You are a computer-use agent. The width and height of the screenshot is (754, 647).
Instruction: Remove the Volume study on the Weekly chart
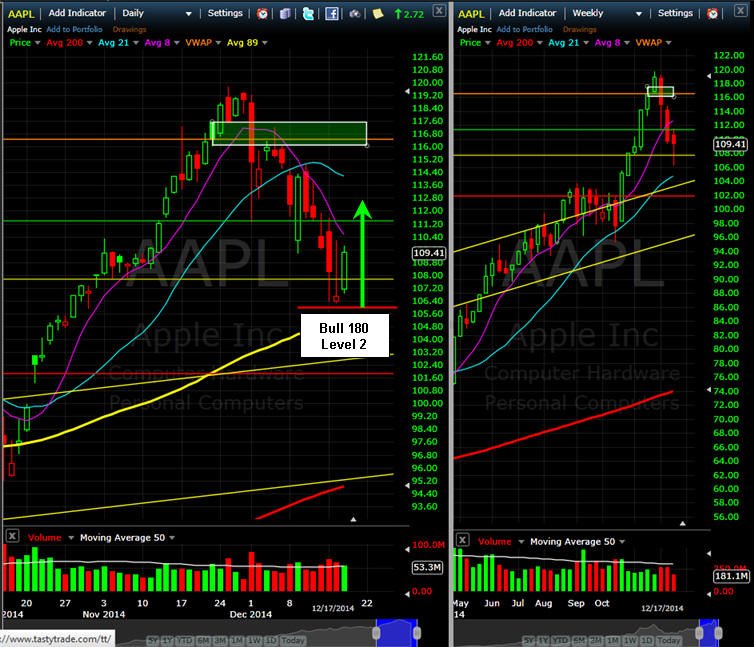pos(462,539)
